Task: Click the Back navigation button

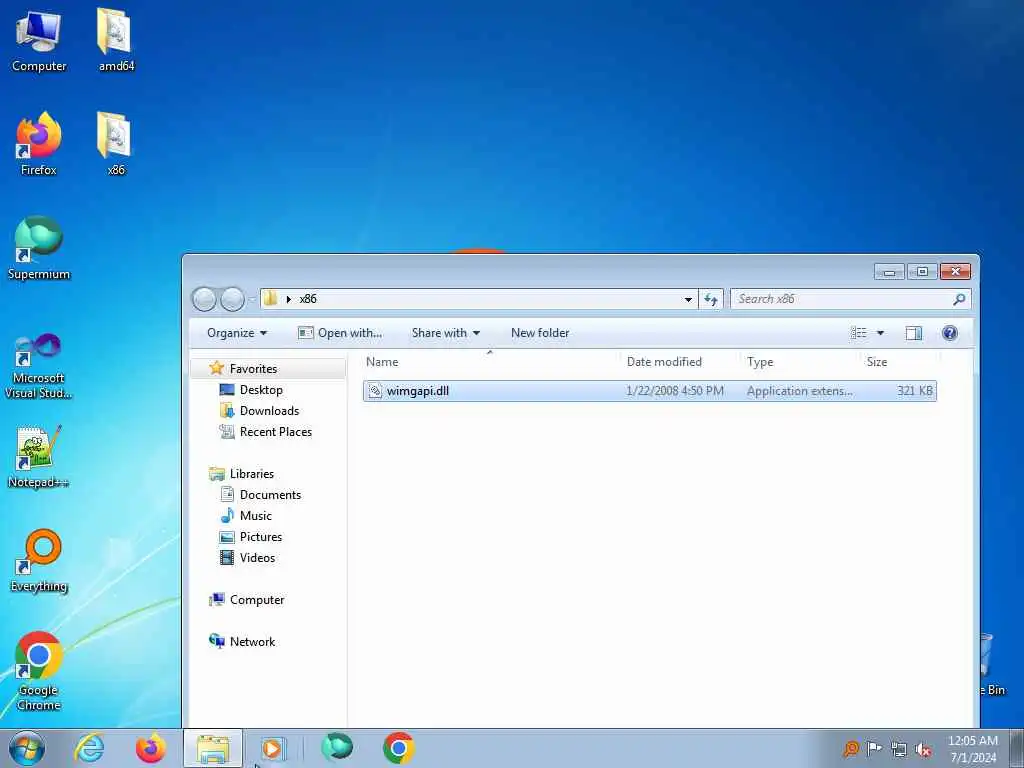Action: click(204, 299)
